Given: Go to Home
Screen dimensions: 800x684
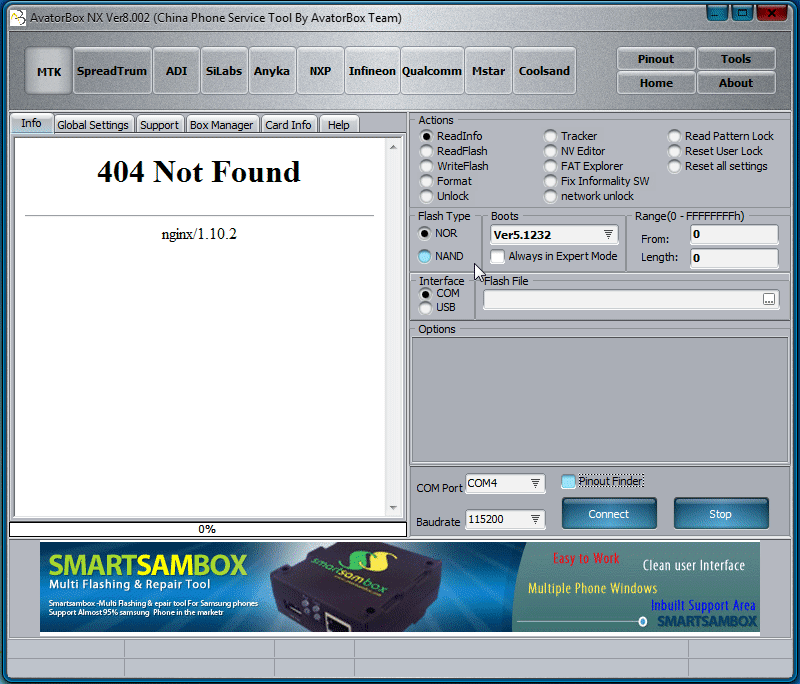Looking at the screenshot, I should coord(656,83).
